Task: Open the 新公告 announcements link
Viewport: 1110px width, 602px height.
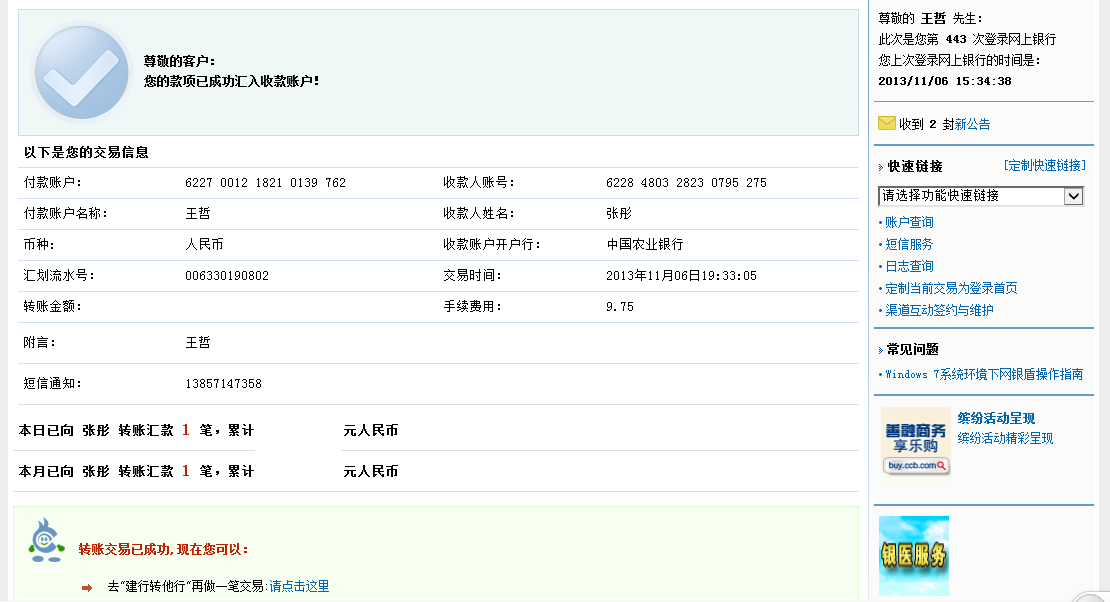Action: [x=972, y=124]
